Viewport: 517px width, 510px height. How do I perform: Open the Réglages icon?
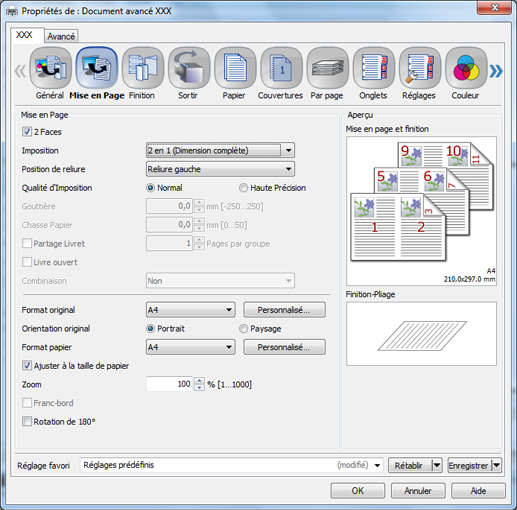coord(420,68)
